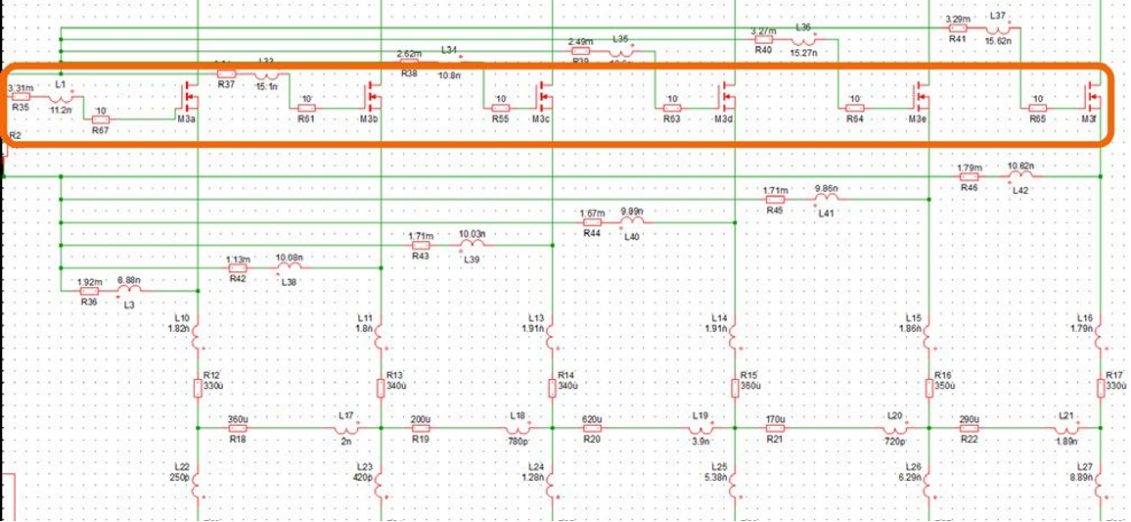Image resolution: width=1131 pixels, height=522 pixels.
Task: Select MOSFET M3e symbol
Action: click(x=920, y=97)
